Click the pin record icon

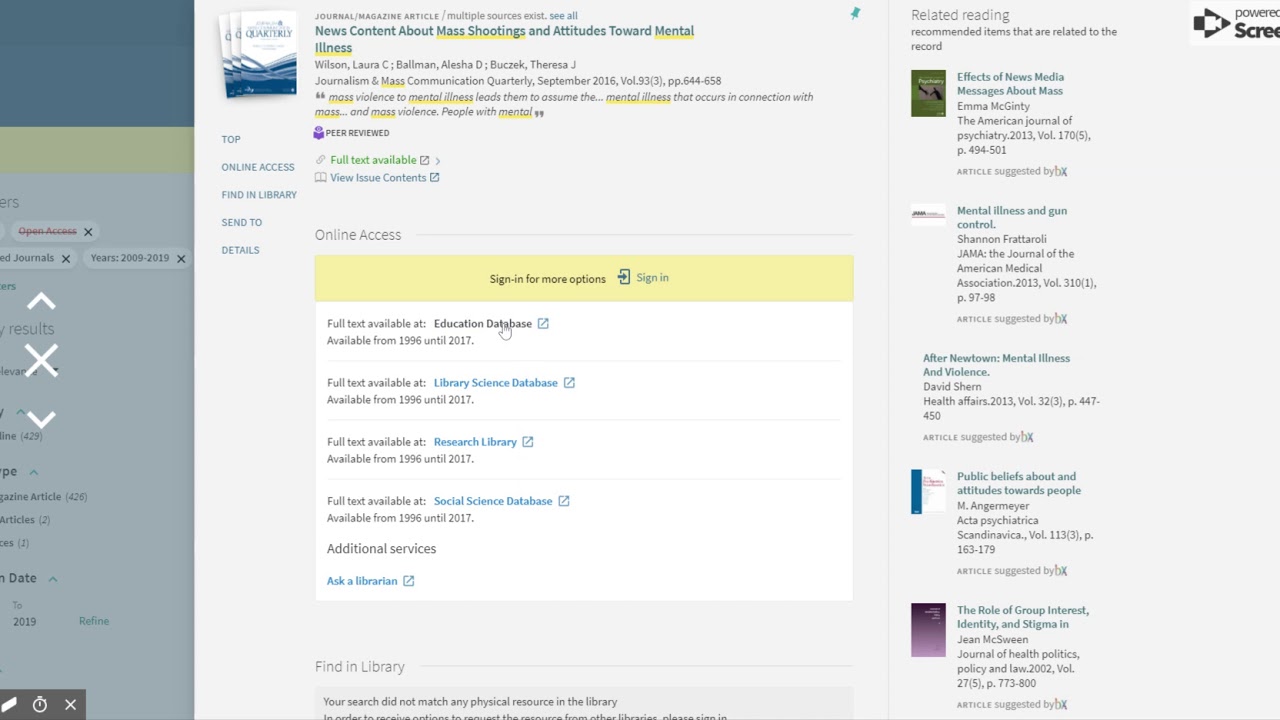point(855,13)
